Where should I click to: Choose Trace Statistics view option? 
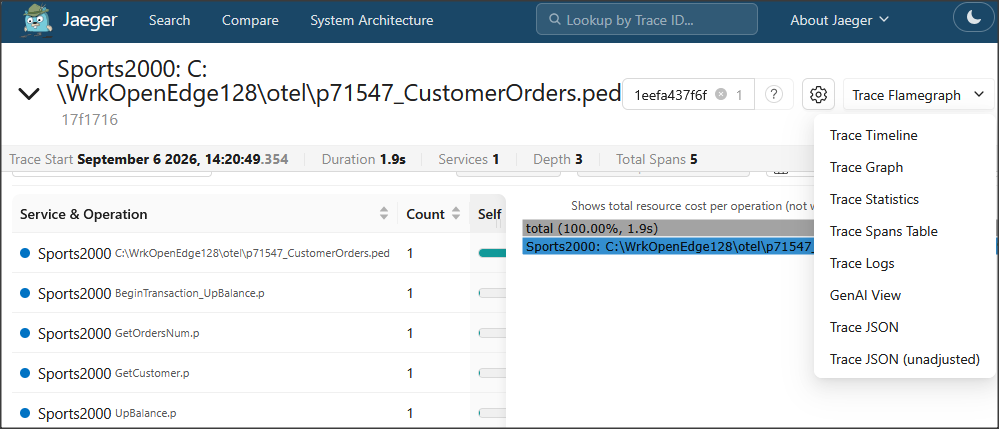pos(874,199)
